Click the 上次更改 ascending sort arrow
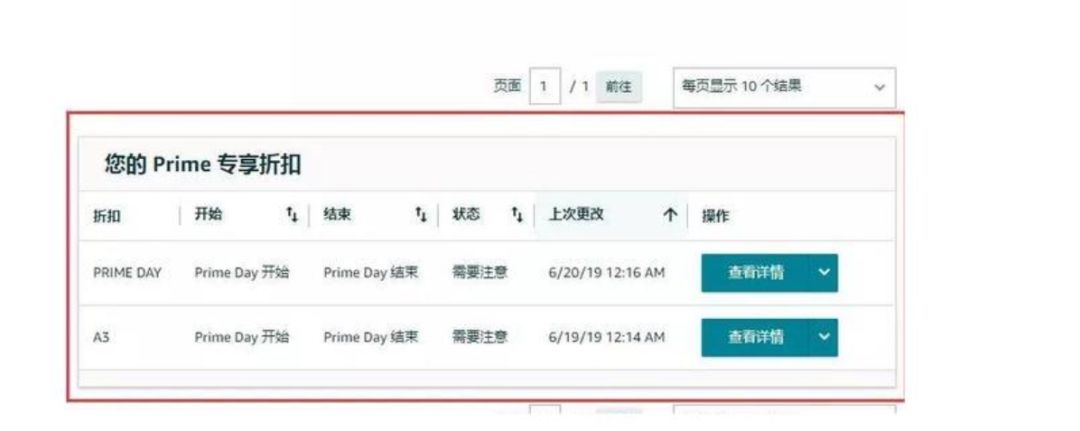 click(669, 215)
